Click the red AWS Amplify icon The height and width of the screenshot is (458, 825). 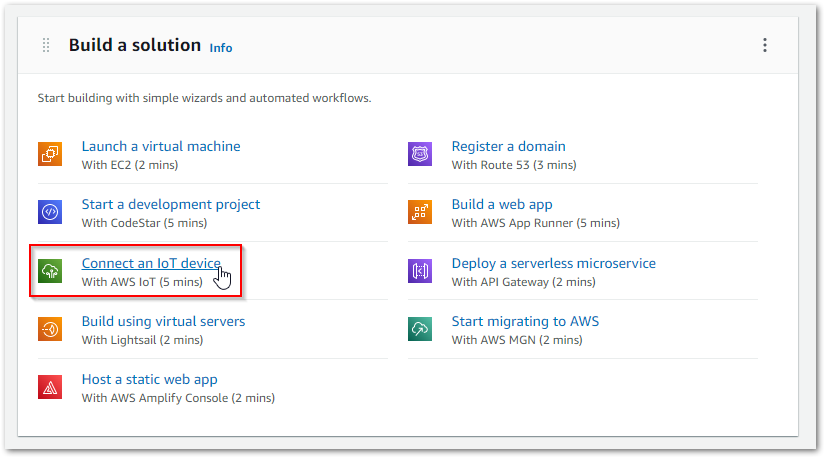50,387
